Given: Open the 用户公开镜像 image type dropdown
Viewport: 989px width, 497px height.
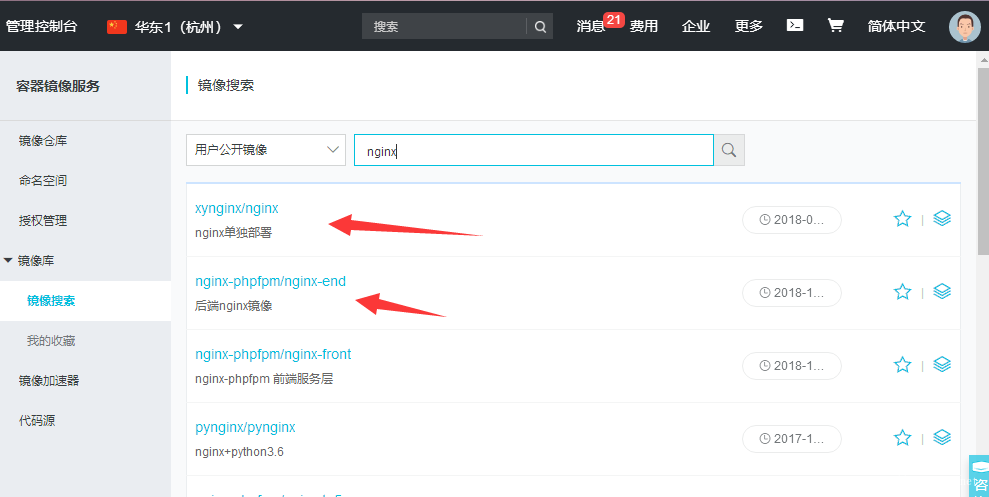Looking at the screenshot, I should point(266,150).
